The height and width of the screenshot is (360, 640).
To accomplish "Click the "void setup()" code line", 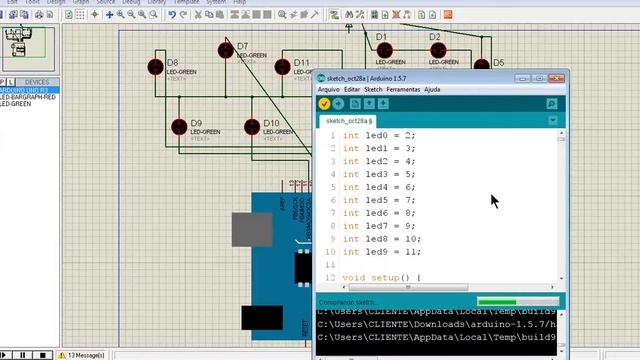I will [x=381, y=278].
